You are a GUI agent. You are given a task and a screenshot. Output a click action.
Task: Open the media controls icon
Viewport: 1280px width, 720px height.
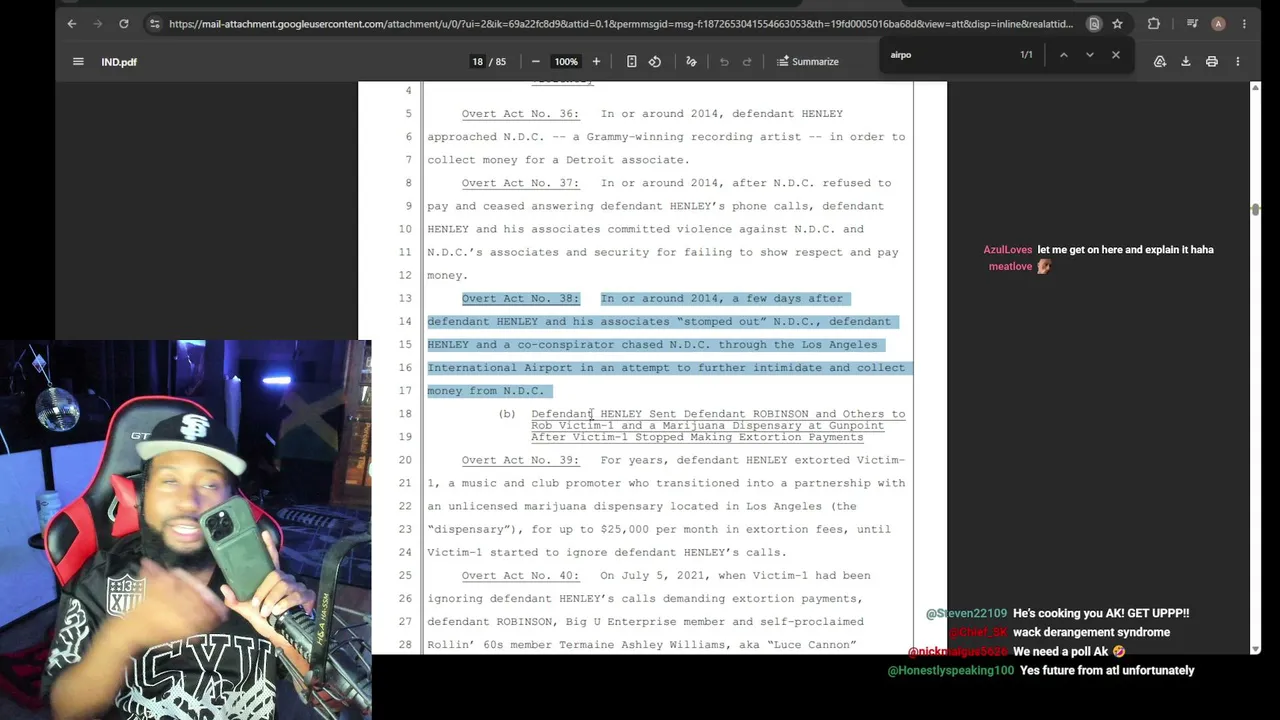click(x=1192, y=24)
